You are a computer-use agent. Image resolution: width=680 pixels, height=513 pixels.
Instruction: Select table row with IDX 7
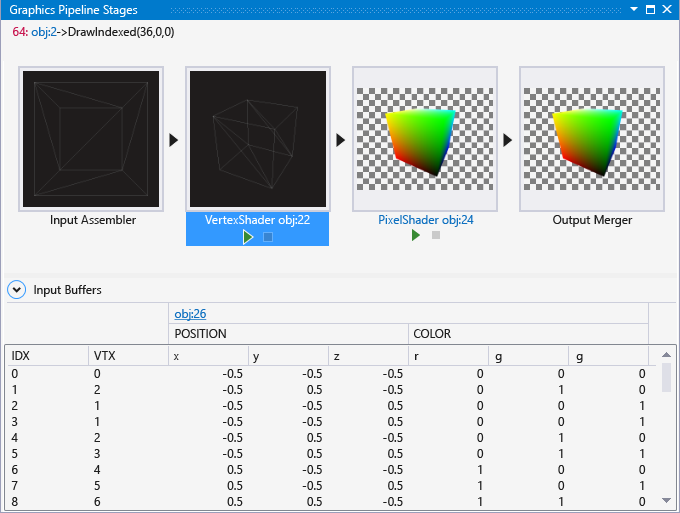click(x=331, y=486)
